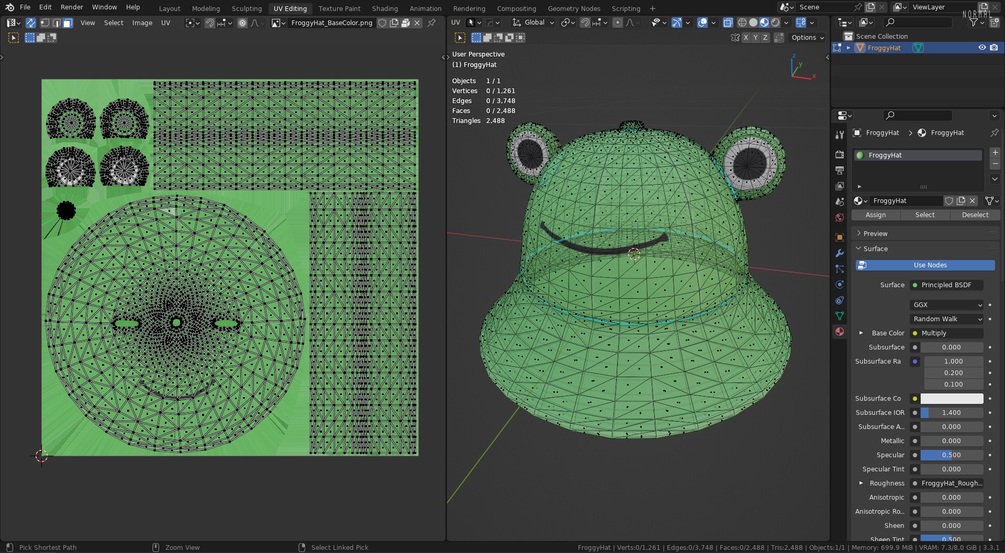Toggle UV sync selection
Screen dimensions: 1005x553
tap(30, 22)
